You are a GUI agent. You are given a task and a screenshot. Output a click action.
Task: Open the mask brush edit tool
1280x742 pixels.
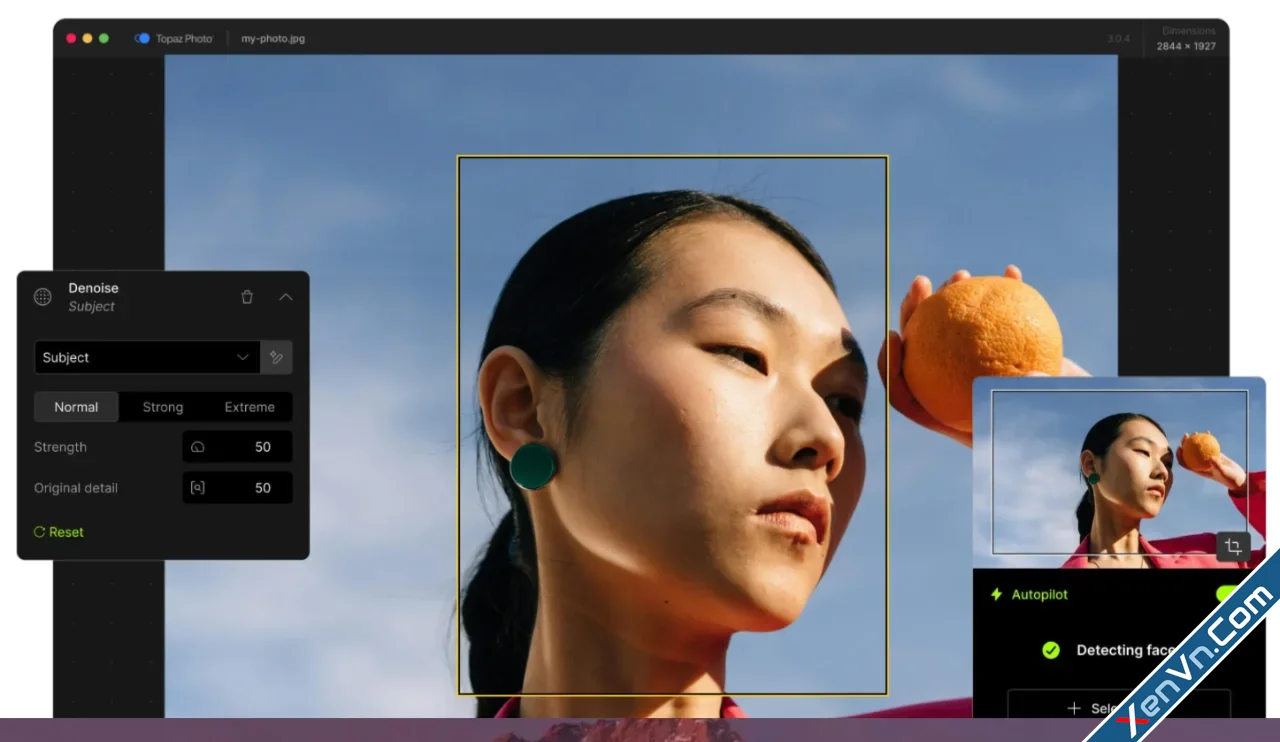pyautogui.click(x=277, y=357)
